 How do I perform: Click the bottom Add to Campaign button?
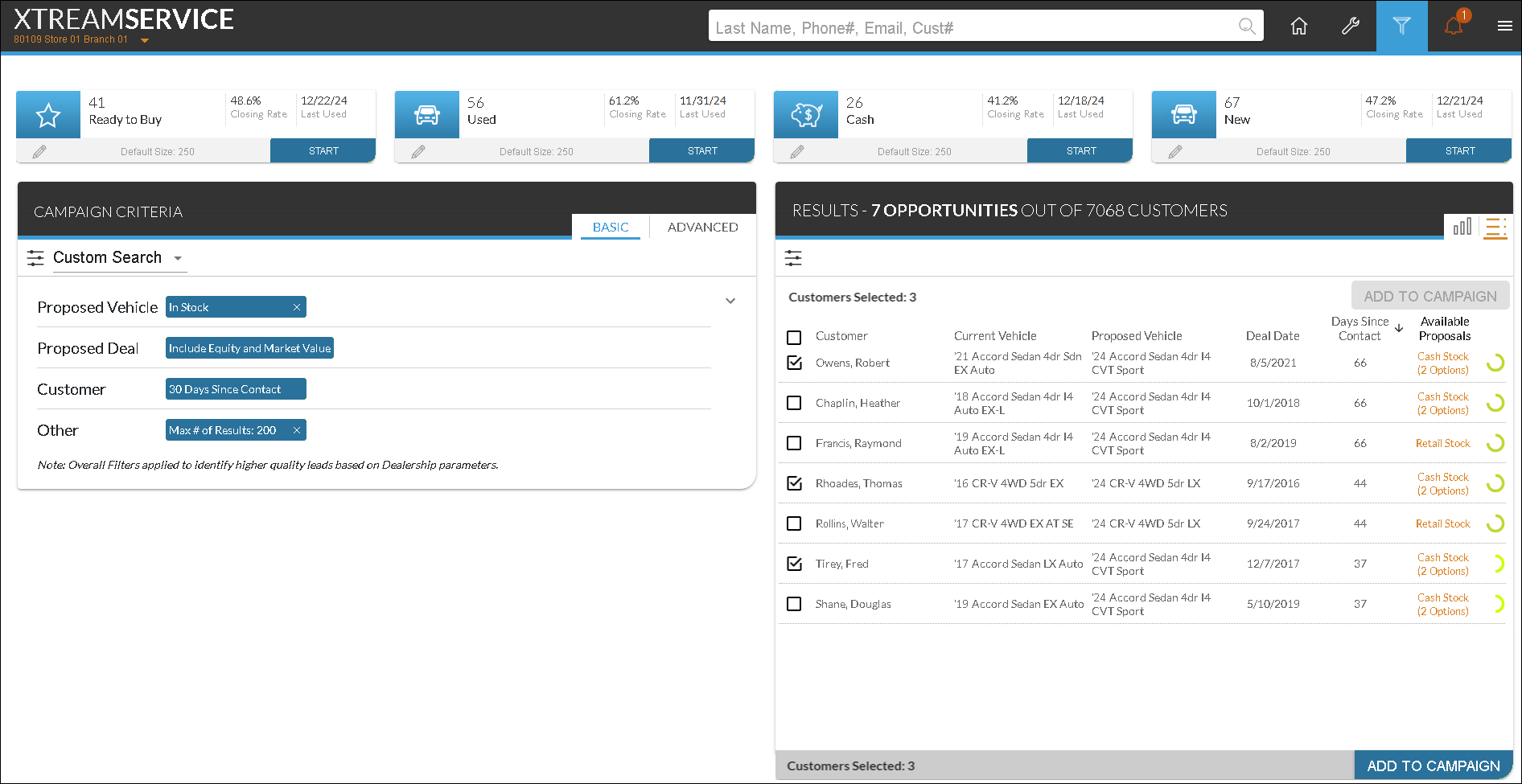(1433, 766)
